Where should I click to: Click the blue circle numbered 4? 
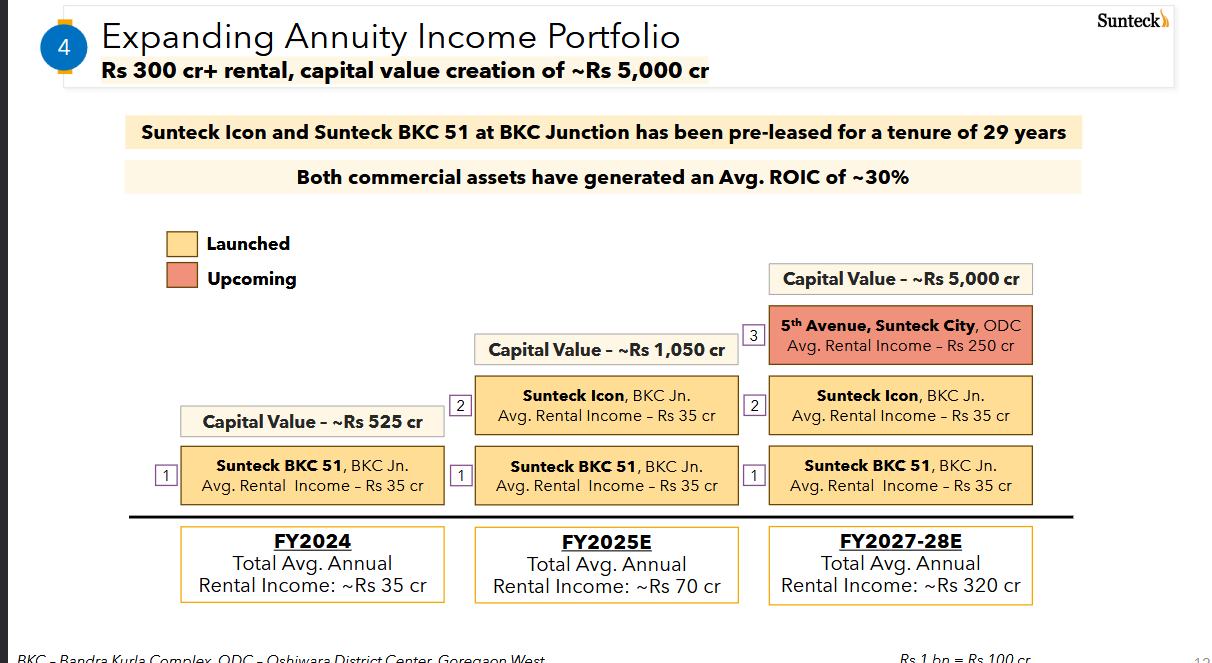[64, 47]
